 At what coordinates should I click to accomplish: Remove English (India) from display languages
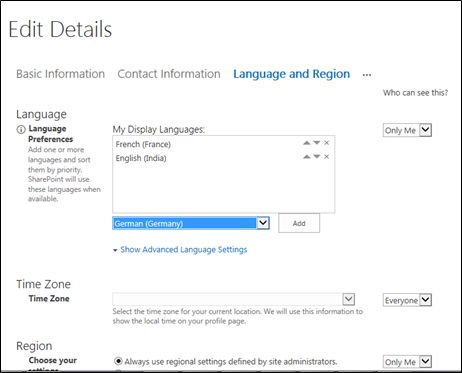click(327, 157)
